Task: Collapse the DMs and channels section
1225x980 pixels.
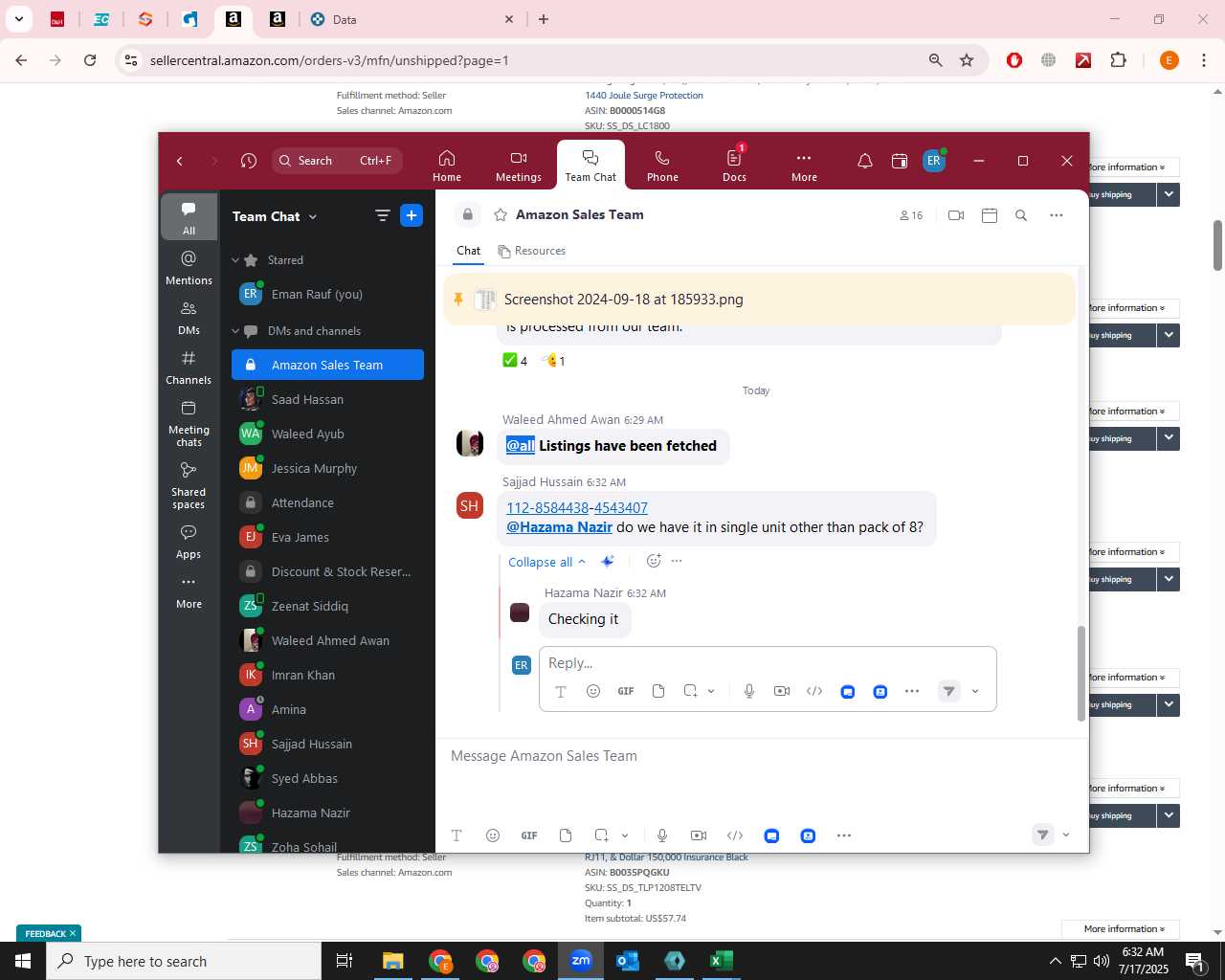Action: (x=235, y=331)
